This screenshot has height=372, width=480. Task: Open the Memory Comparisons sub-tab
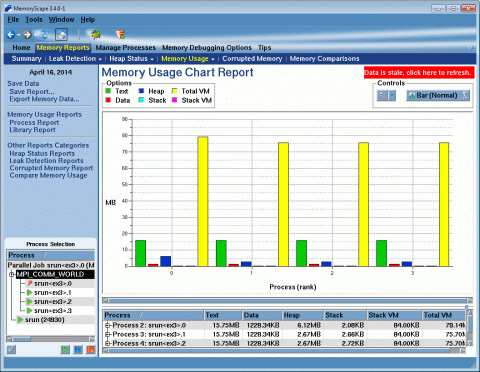click(x=324, y=59)
